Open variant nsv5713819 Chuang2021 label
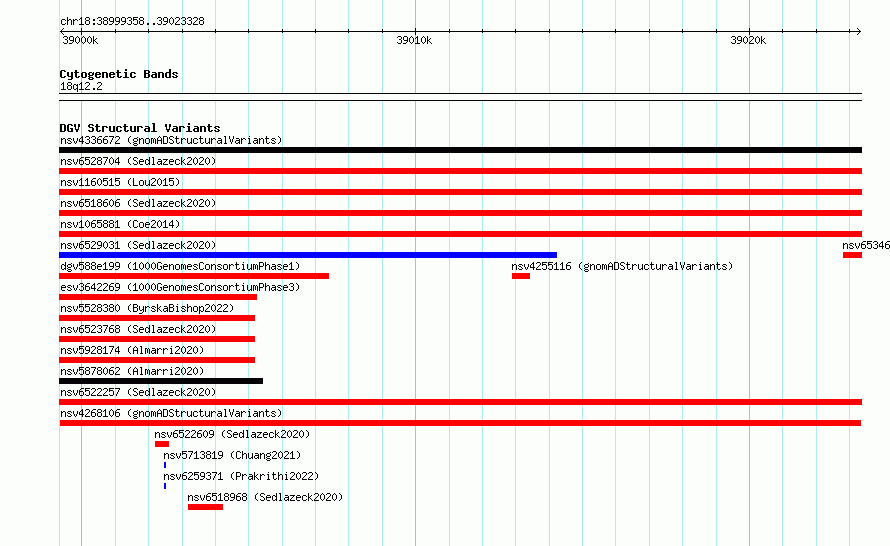The width and height of the screenshot is (890, 546). (232, 455)
